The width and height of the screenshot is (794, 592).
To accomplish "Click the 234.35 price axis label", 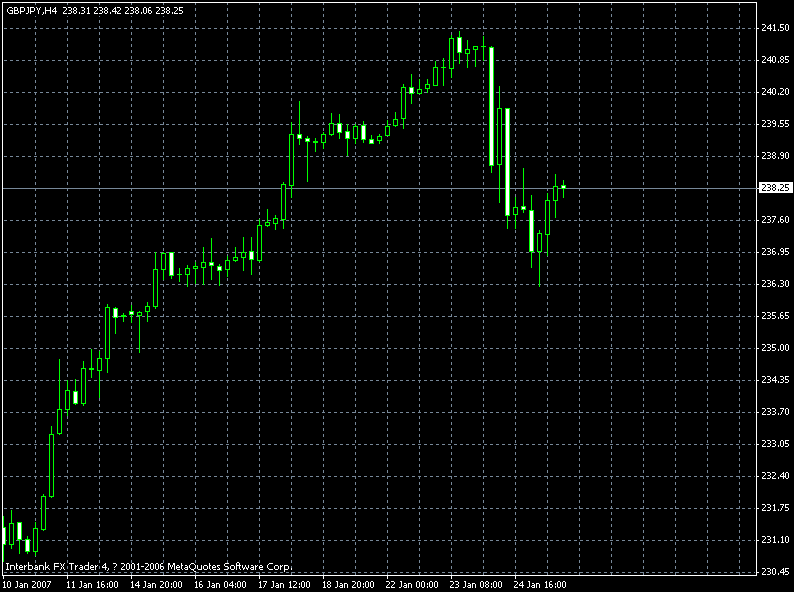I will click(x=775, y=380).
